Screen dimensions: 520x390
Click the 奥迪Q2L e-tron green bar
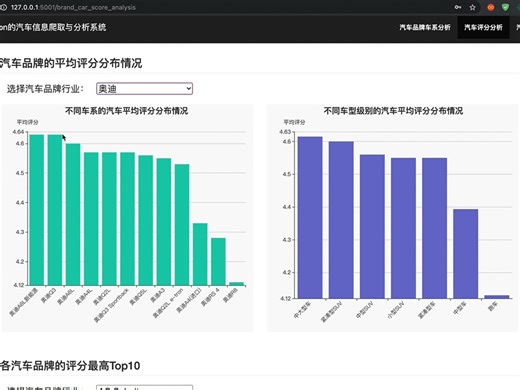(182, 225)
